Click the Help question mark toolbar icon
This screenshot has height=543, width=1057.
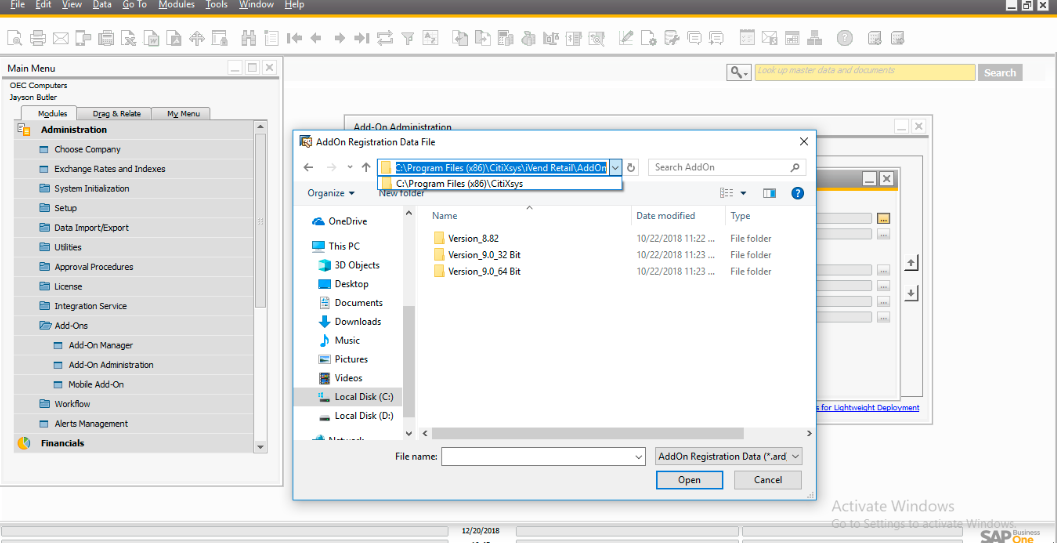click(x=845, y=38)
